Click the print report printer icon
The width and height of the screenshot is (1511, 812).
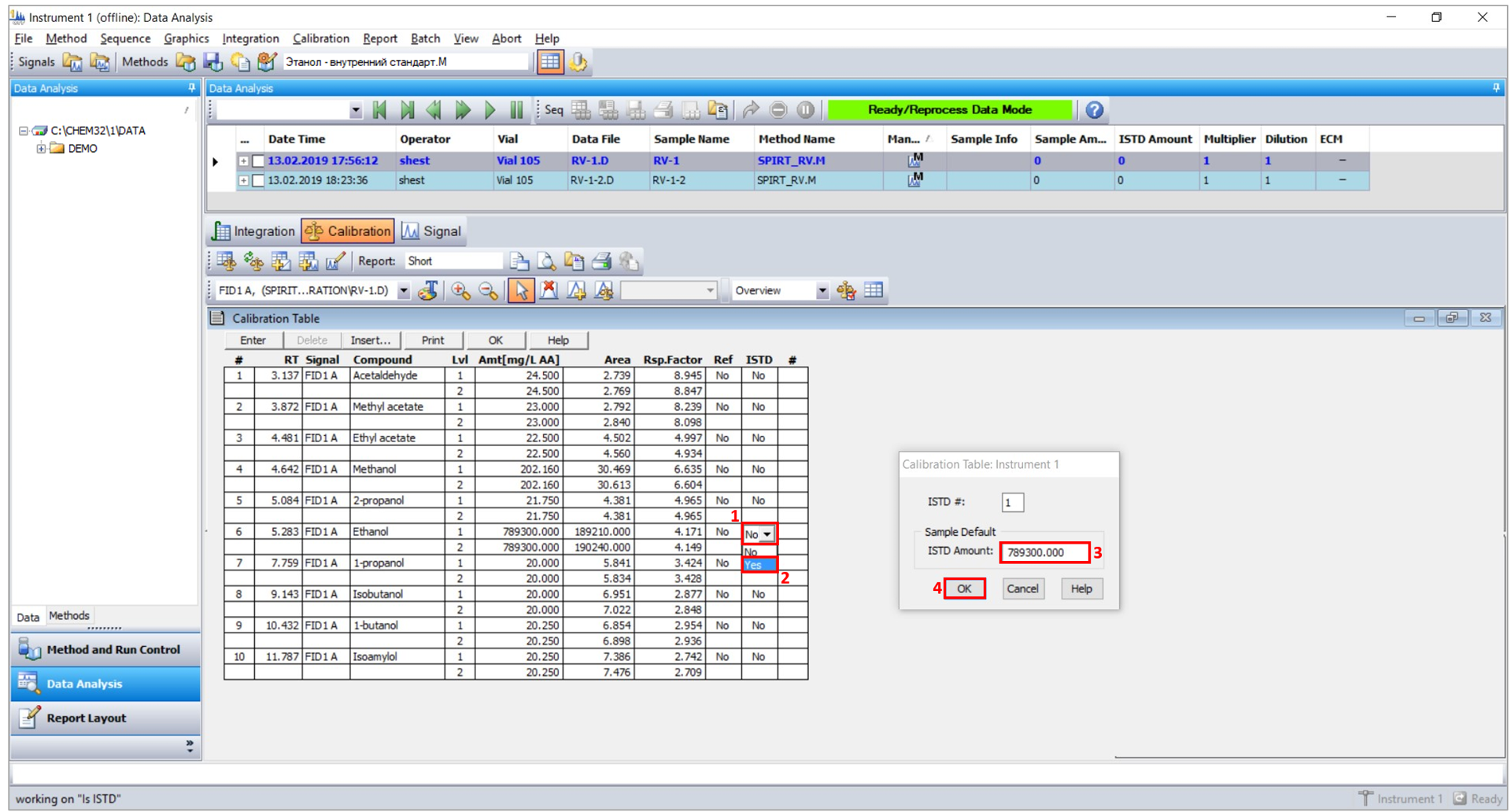[x=602, y=261]
